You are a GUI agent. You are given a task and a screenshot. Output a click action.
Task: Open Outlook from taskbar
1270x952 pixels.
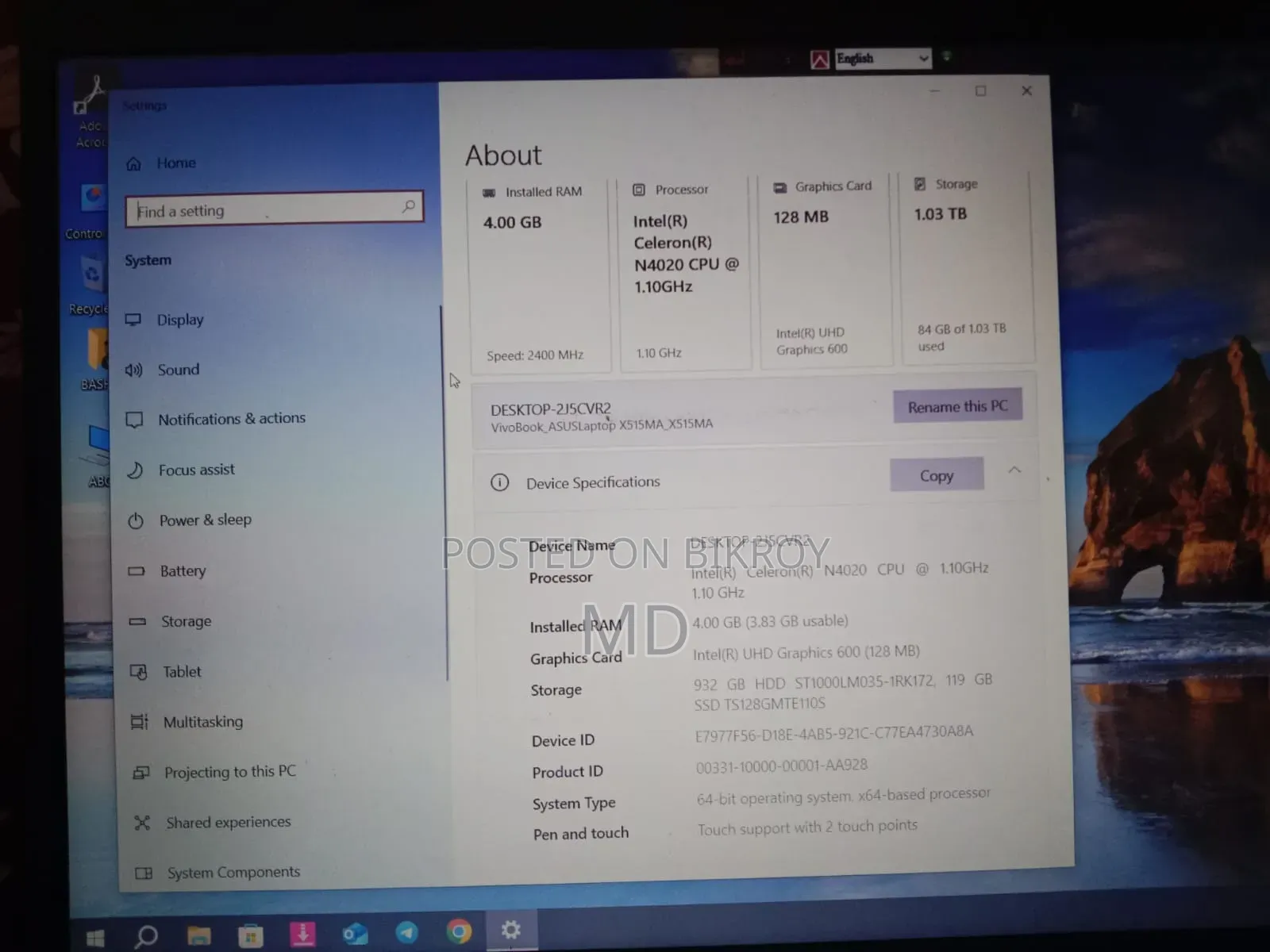click(355, 934)
